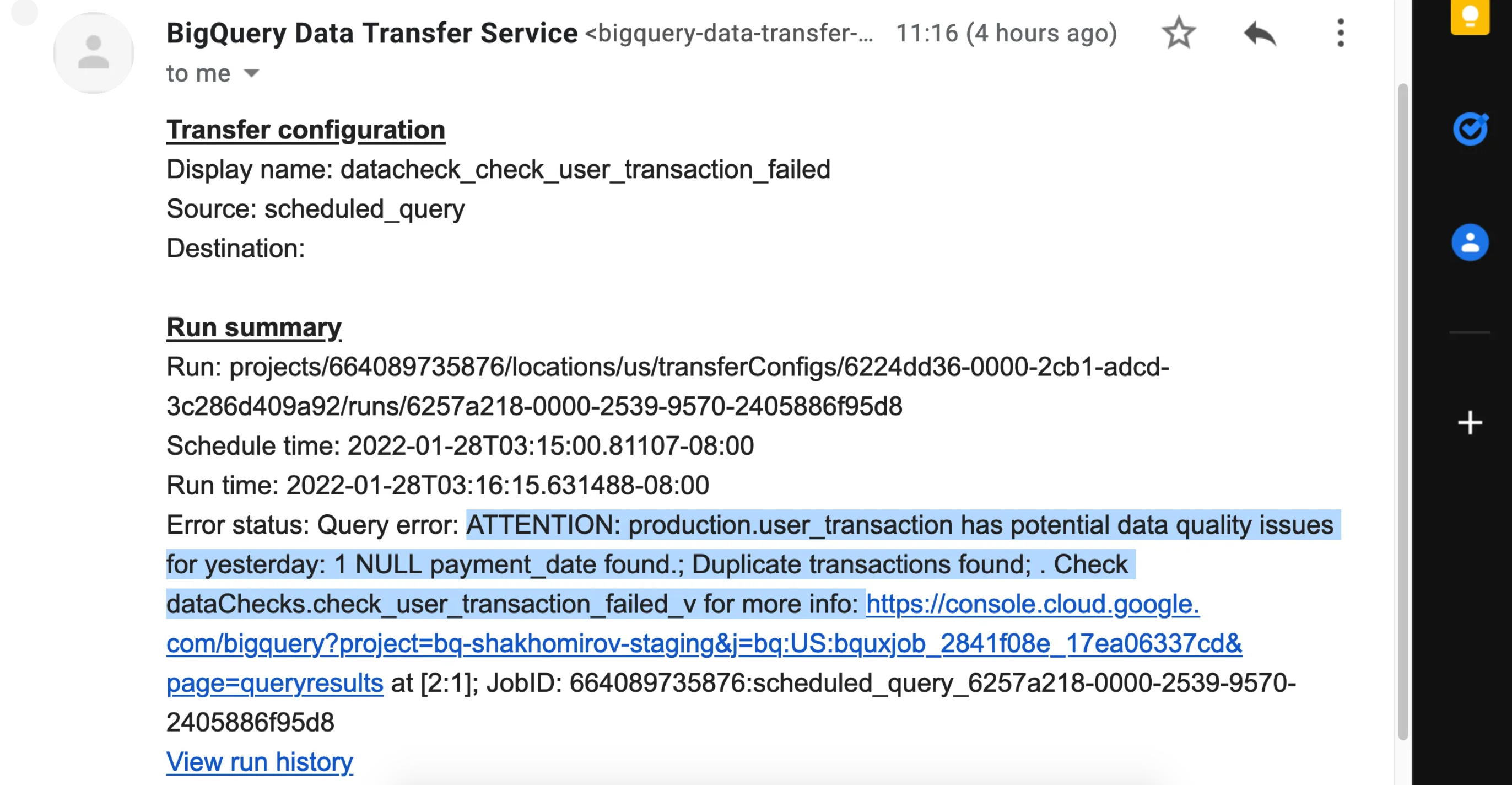Image resolution: width=1512 pixels, height=785 pixels.
Task: Open the three-dot More options menu
Action: click(x=1340, y=33)
